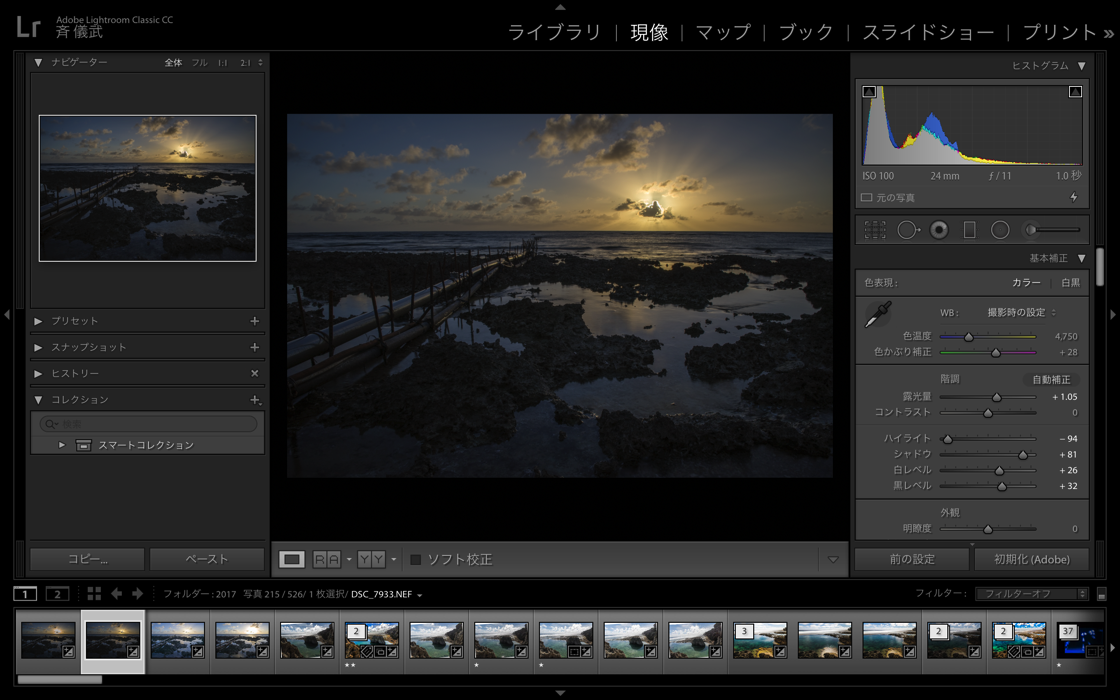
Task: Open grid view from filmstrip bar
Action: coord(94,594)
